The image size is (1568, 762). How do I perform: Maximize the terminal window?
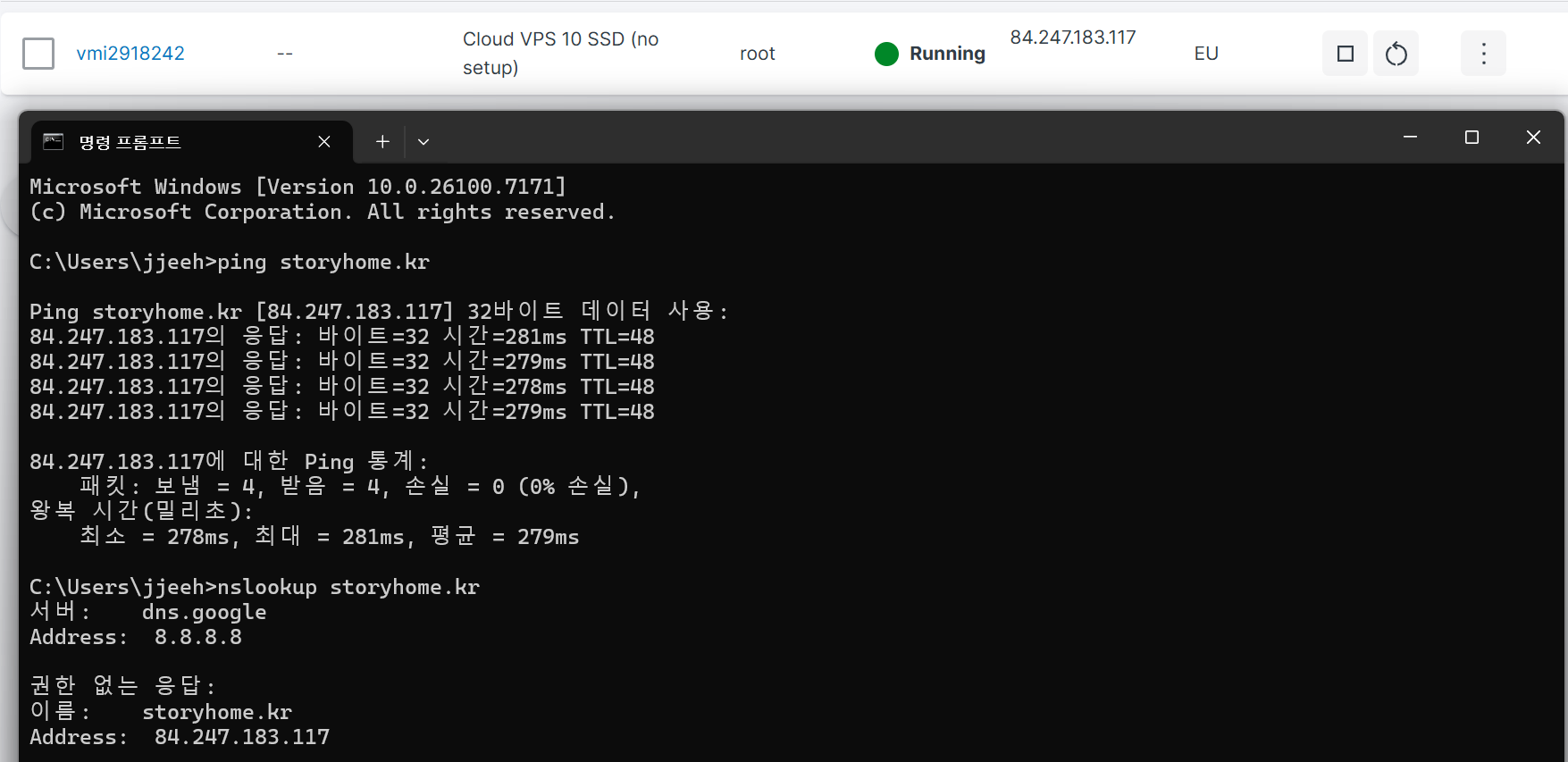pos(1472,138)
